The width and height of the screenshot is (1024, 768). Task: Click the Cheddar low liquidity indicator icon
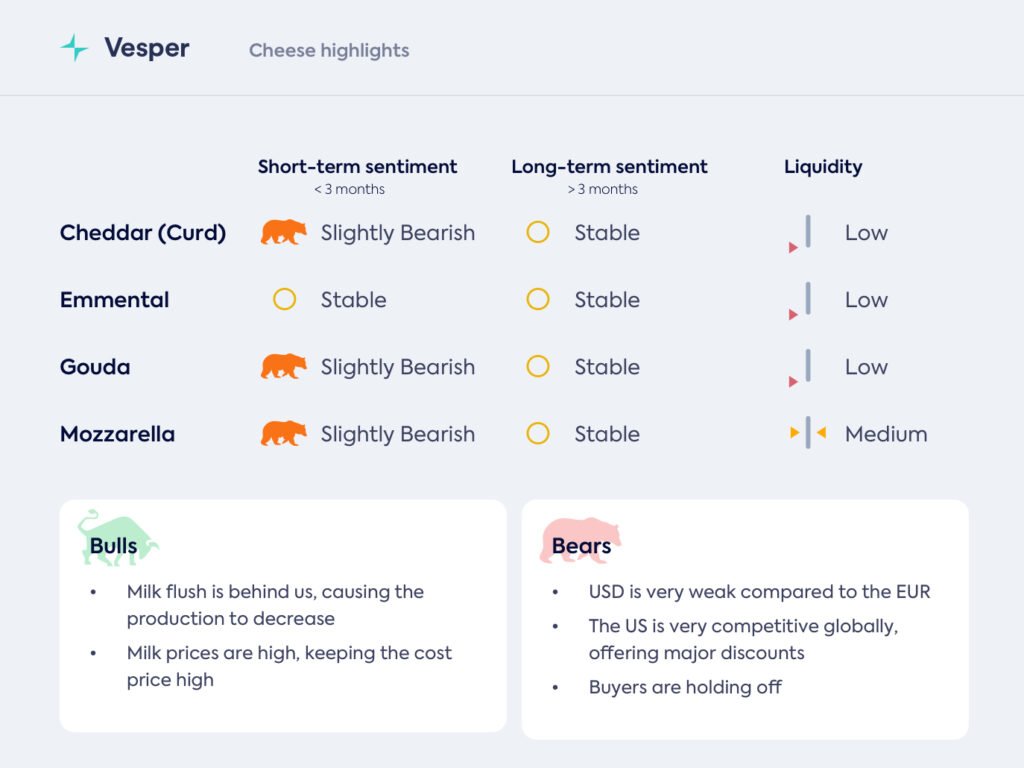[x=804, y=235]
